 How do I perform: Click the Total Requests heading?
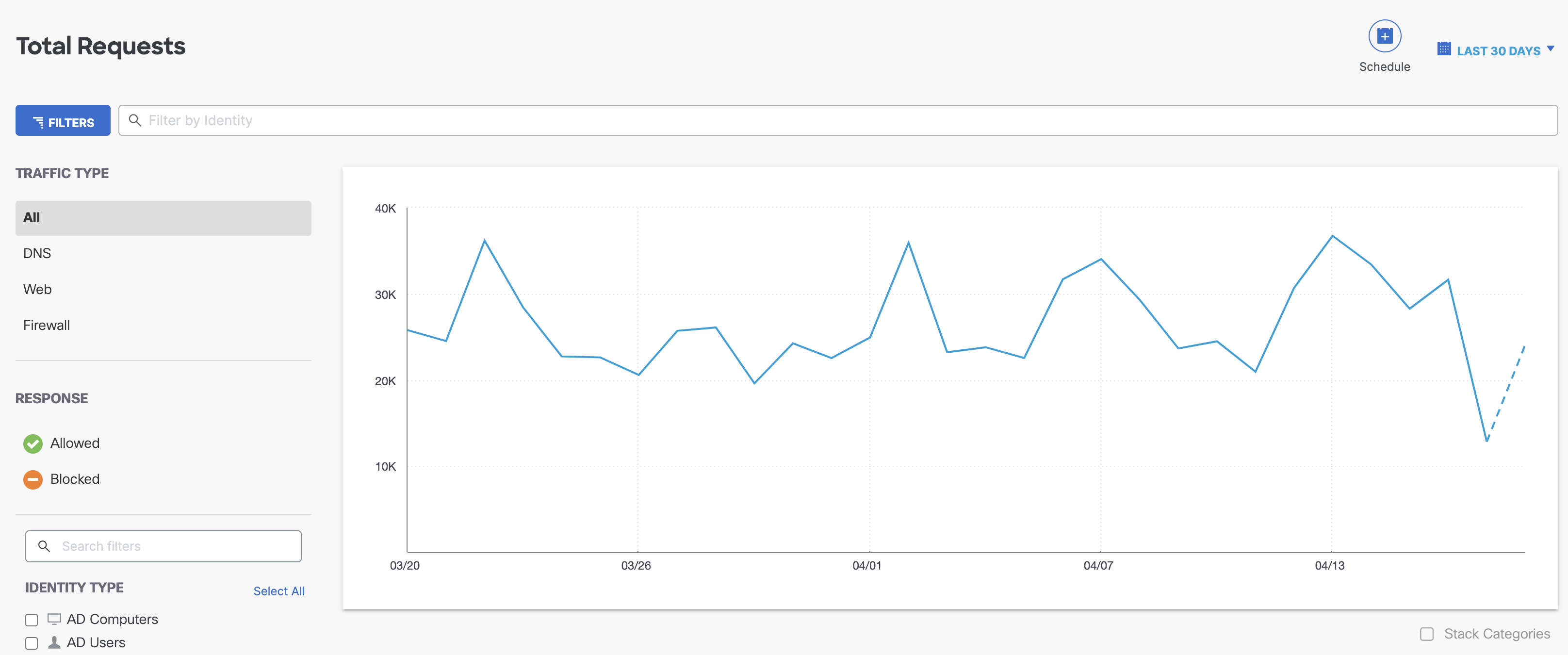tap(100, 46)
